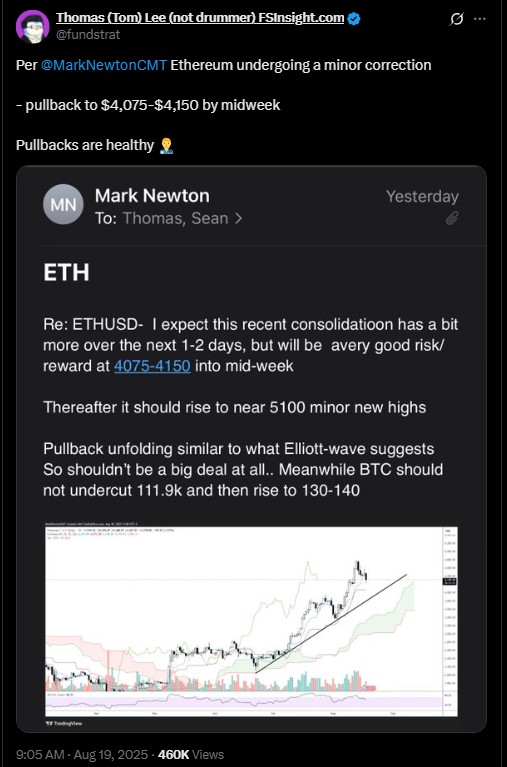The height and width of the screenshot is (767, 507).
Task: Click the current price label on the chart axis
Action: 449,581
